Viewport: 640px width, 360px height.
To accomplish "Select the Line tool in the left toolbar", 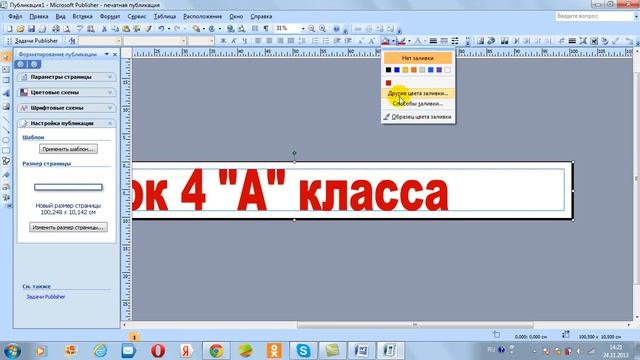I will pos(6,120).
